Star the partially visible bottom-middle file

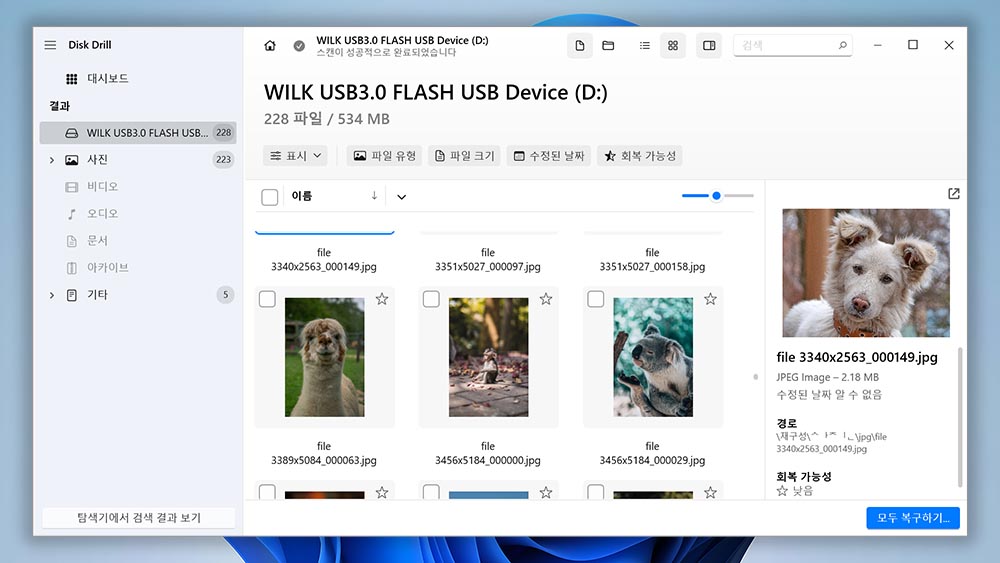point(546,492)
